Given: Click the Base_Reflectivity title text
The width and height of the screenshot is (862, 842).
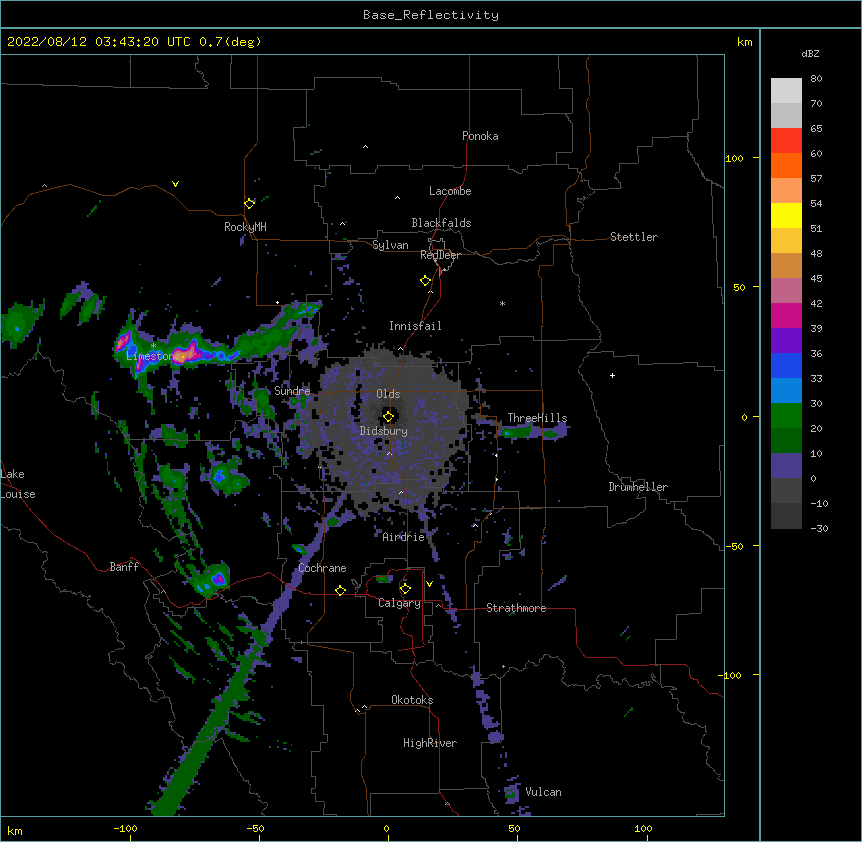Looking at the screenshot, I should 431,15.
